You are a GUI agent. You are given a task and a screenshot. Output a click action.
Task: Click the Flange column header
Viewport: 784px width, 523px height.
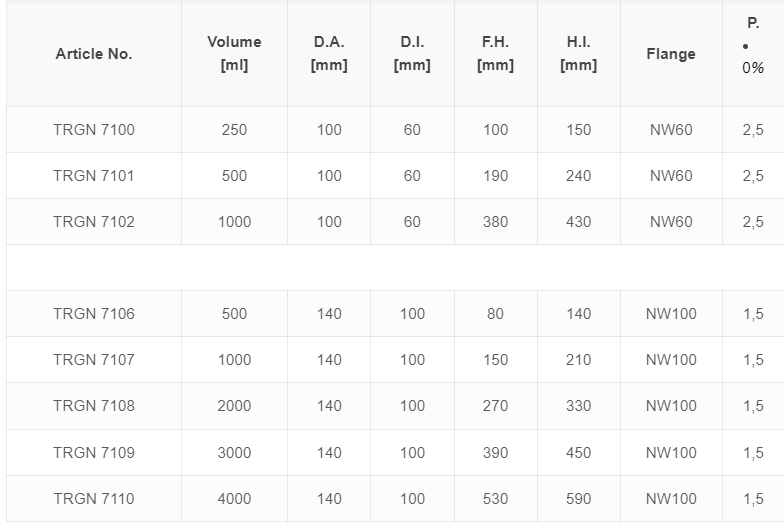click(671, 54)
